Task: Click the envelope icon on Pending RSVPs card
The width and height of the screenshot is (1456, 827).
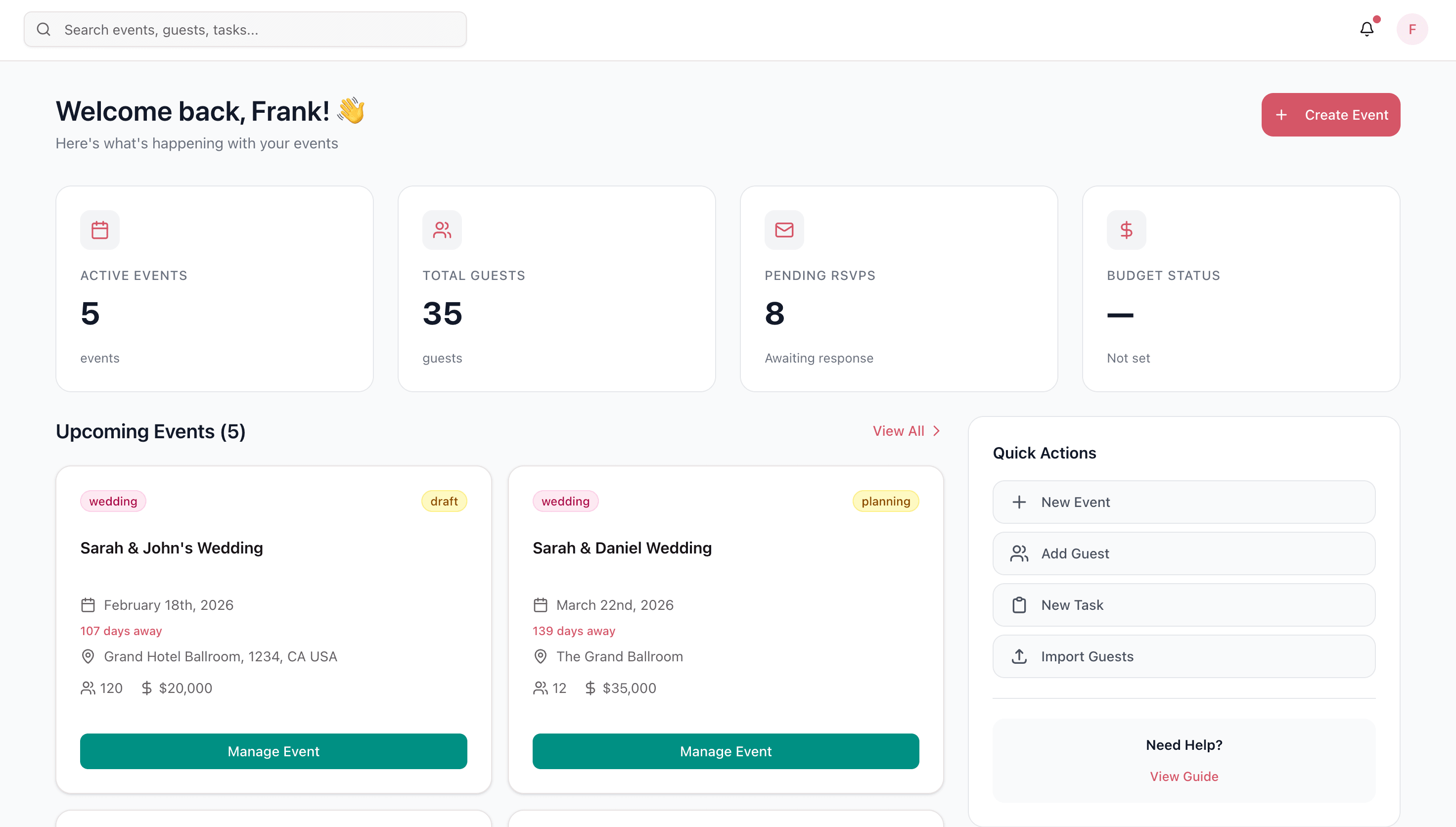Action: [x=784, y=230]
